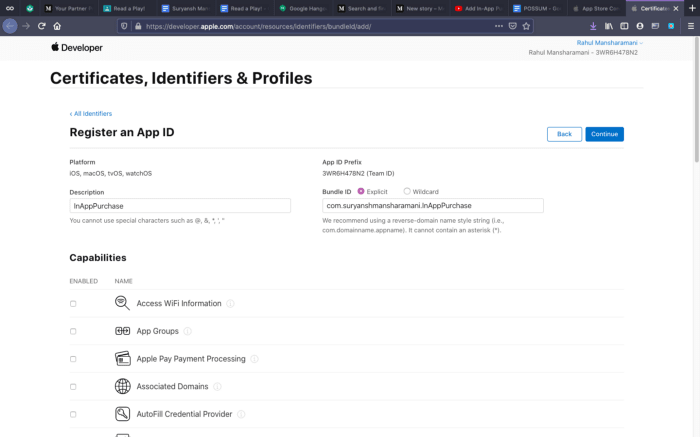This screenshot has height=437, width=700.
Task: Click the Apple Developer logo
Action: [76, 47]
